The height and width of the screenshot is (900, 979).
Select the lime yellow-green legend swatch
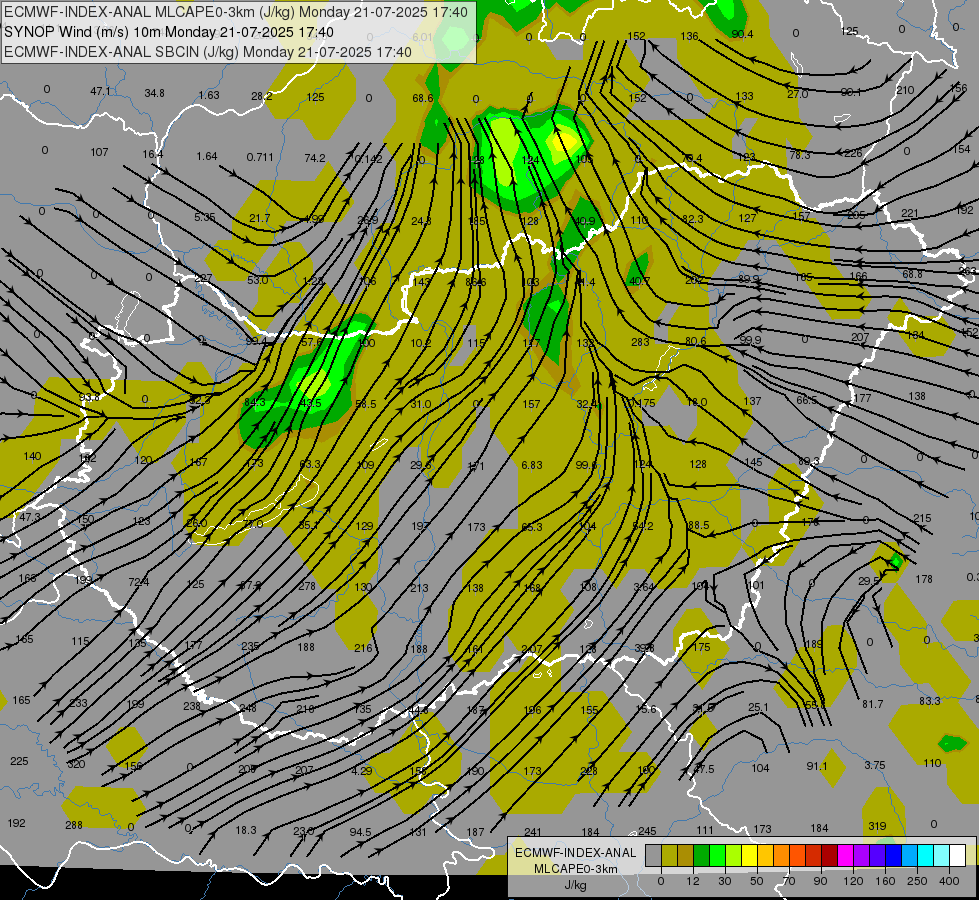tap(734, 855)
